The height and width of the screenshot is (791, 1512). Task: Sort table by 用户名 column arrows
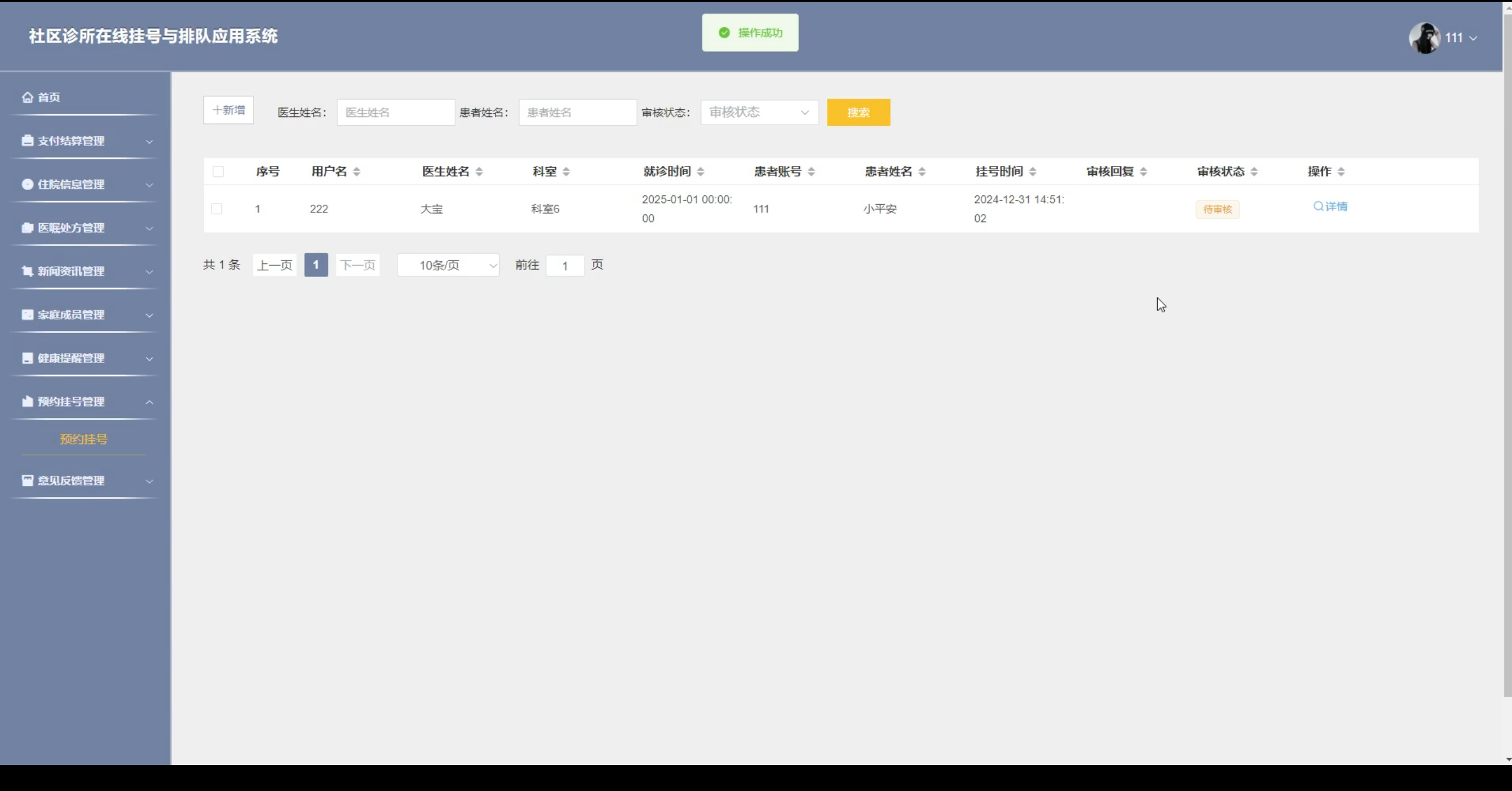point(356,172)
